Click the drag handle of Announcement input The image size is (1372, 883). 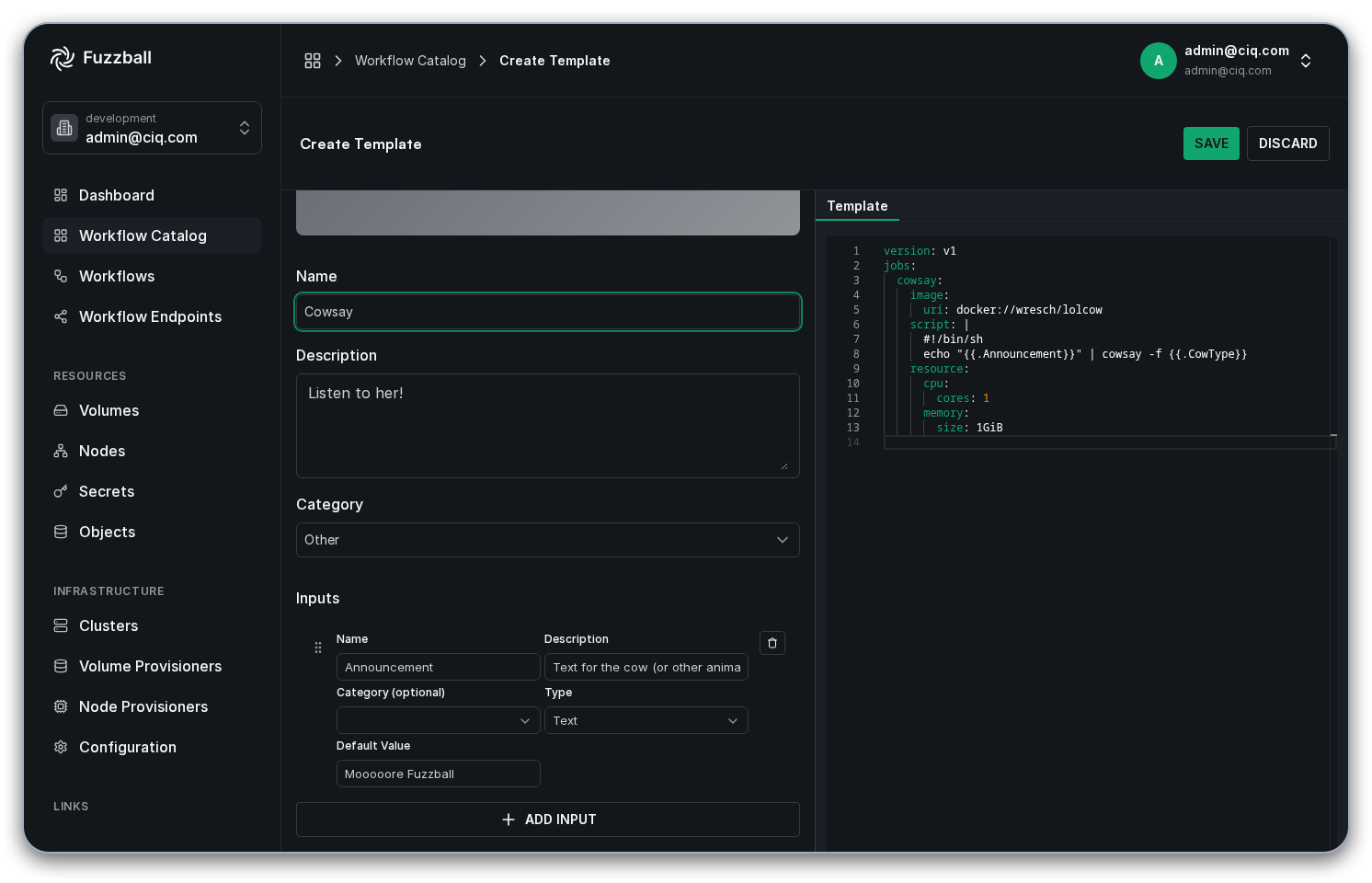(318, 648)
